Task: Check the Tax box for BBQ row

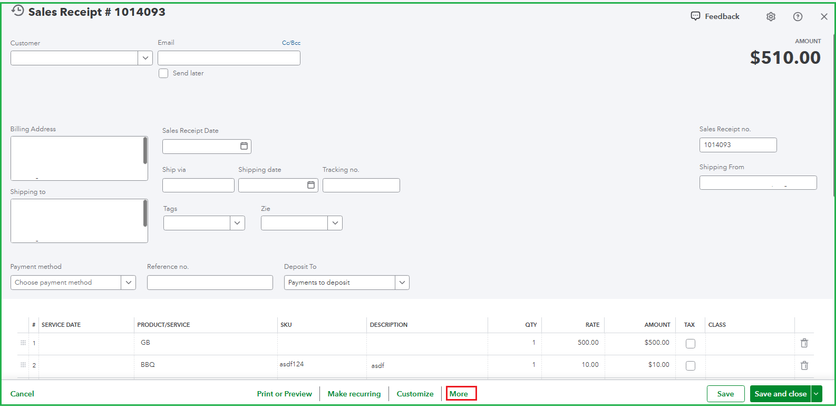Action: [x=690, y=366]
